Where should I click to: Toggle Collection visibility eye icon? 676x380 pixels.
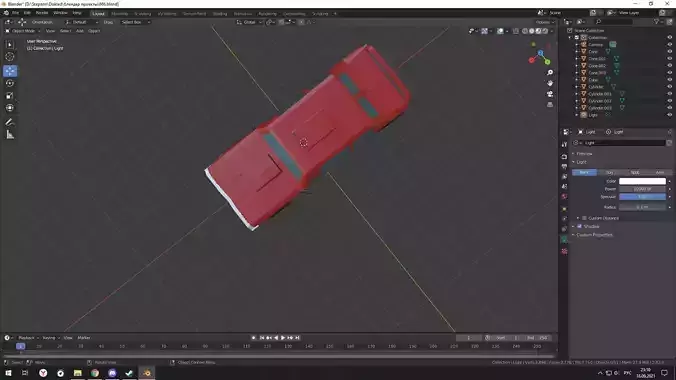click(x=670, y=38)
